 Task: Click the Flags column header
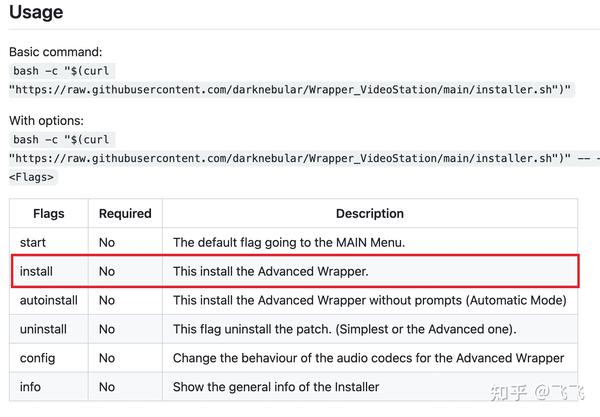(49, 213)
